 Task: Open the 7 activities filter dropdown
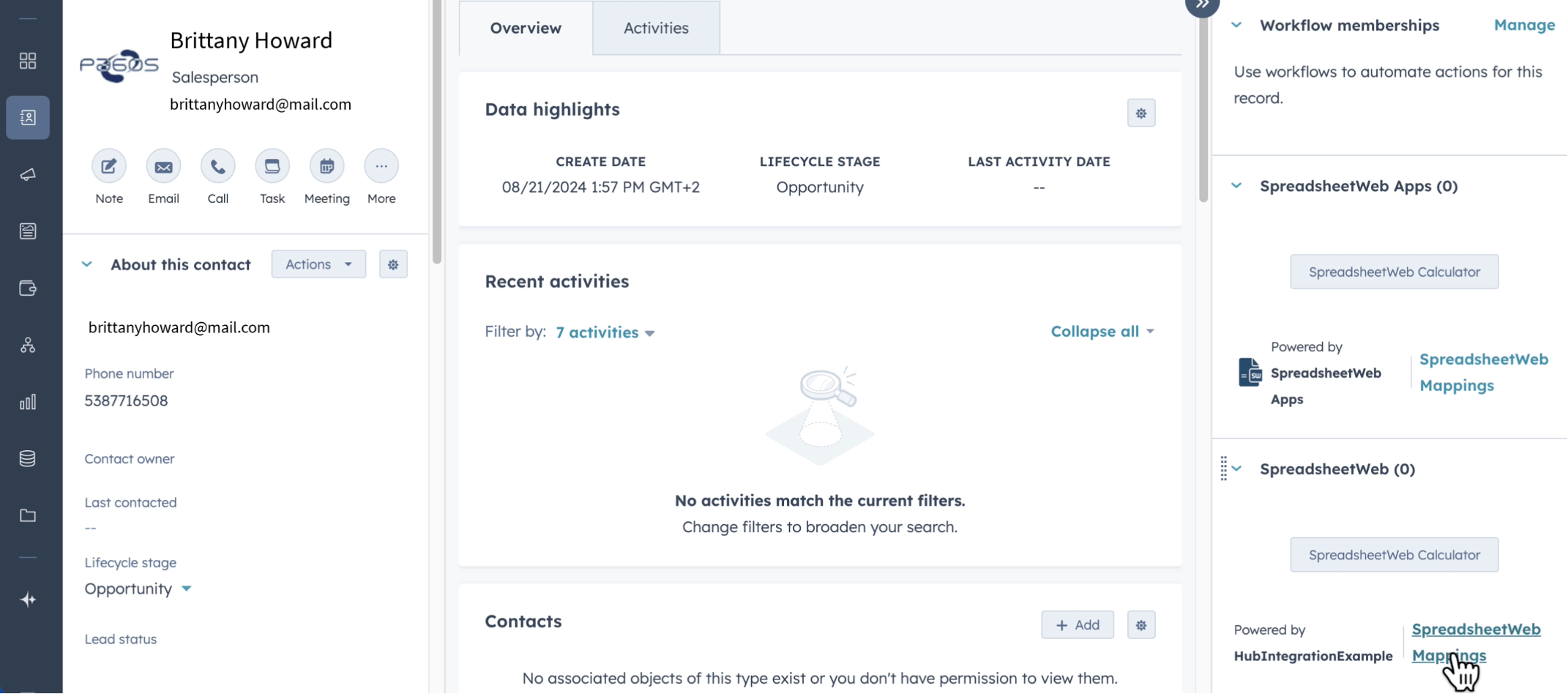tap(605, 332)
